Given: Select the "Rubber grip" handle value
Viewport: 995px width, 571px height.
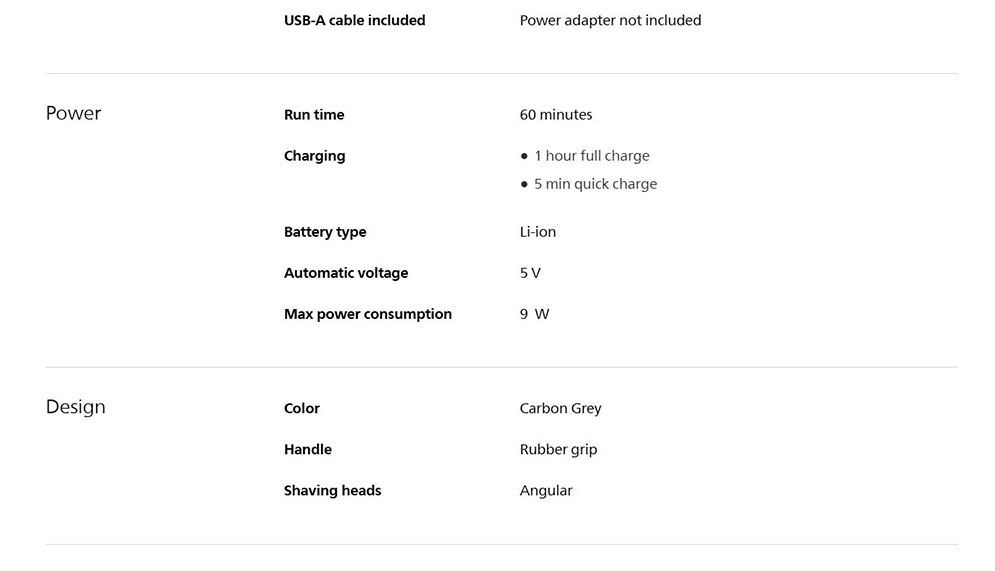Looking at the screenshot, I should click(558, 449).
